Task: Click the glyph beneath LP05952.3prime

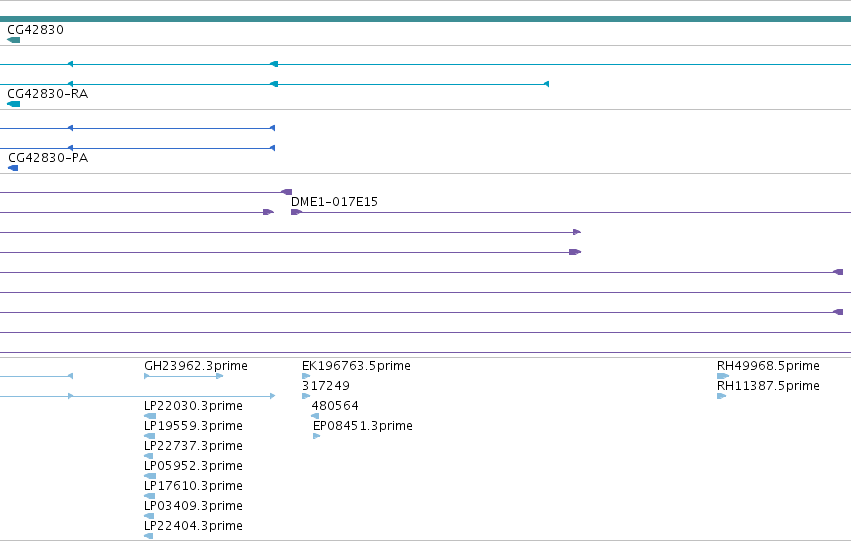Action: click(x=150, y=476)
